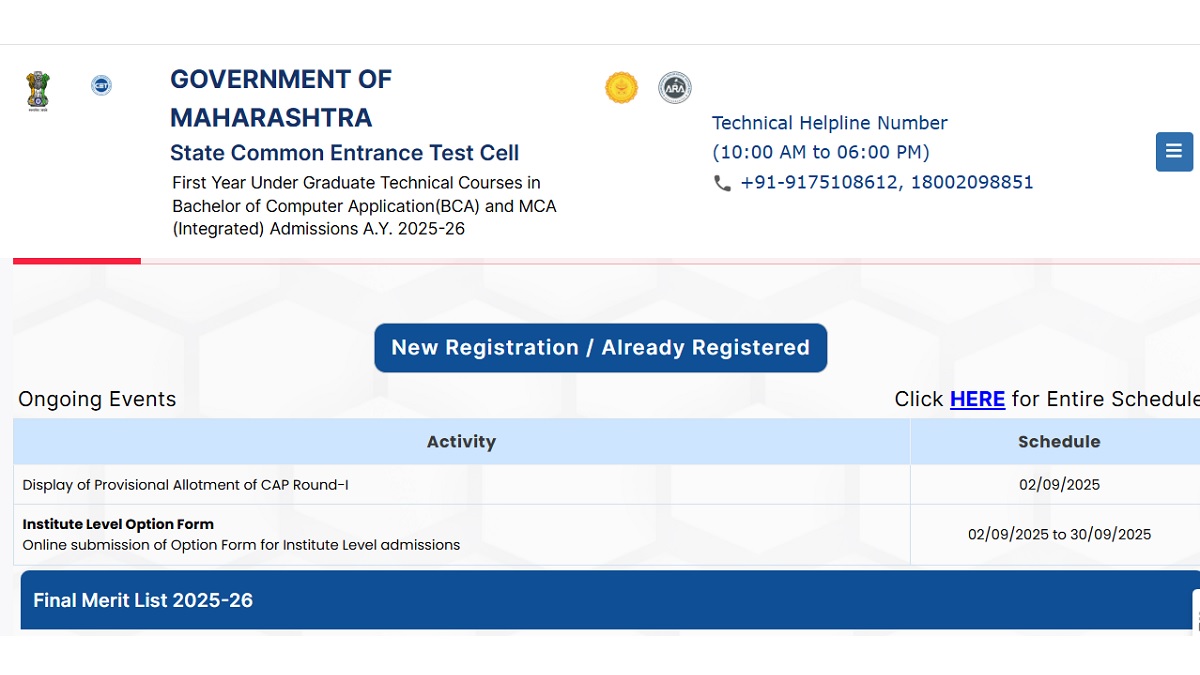1200x675 pixels.
Task: Click the GOVERNMENT OF MAHARASHTRA heading
Action: (281, 96)
